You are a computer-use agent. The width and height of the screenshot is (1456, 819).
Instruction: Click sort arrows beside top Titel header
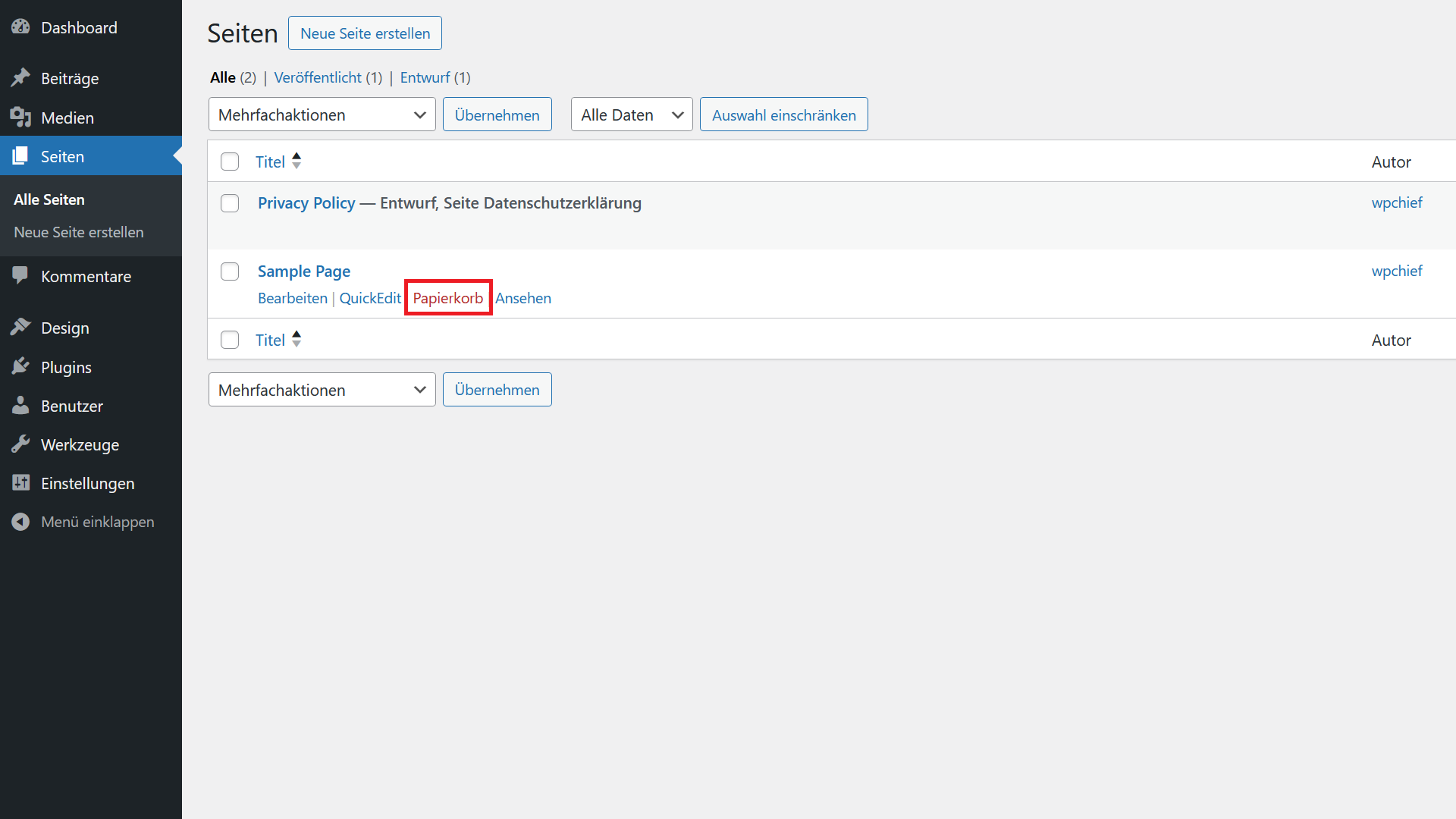point(297,161)
